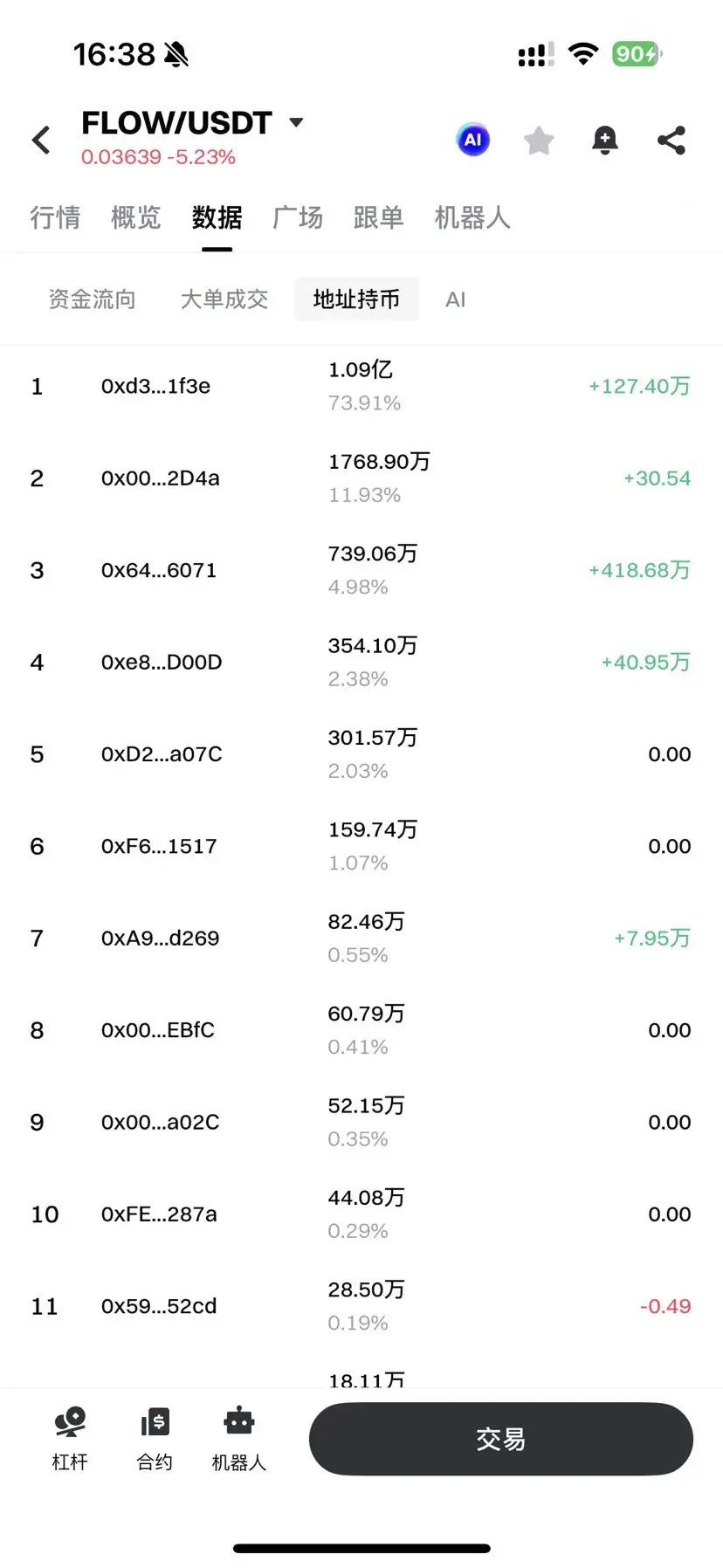Screen dimensions: 723x1568
Task: Tap the back arrow icon
Action: tap(41, 140)
